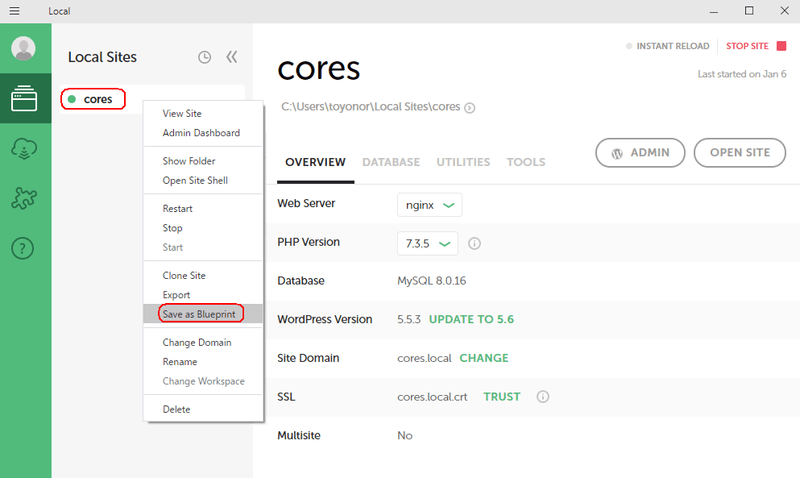Open the Help question mark icon
Screen dimensions: 800x478
tap(22, 248)
